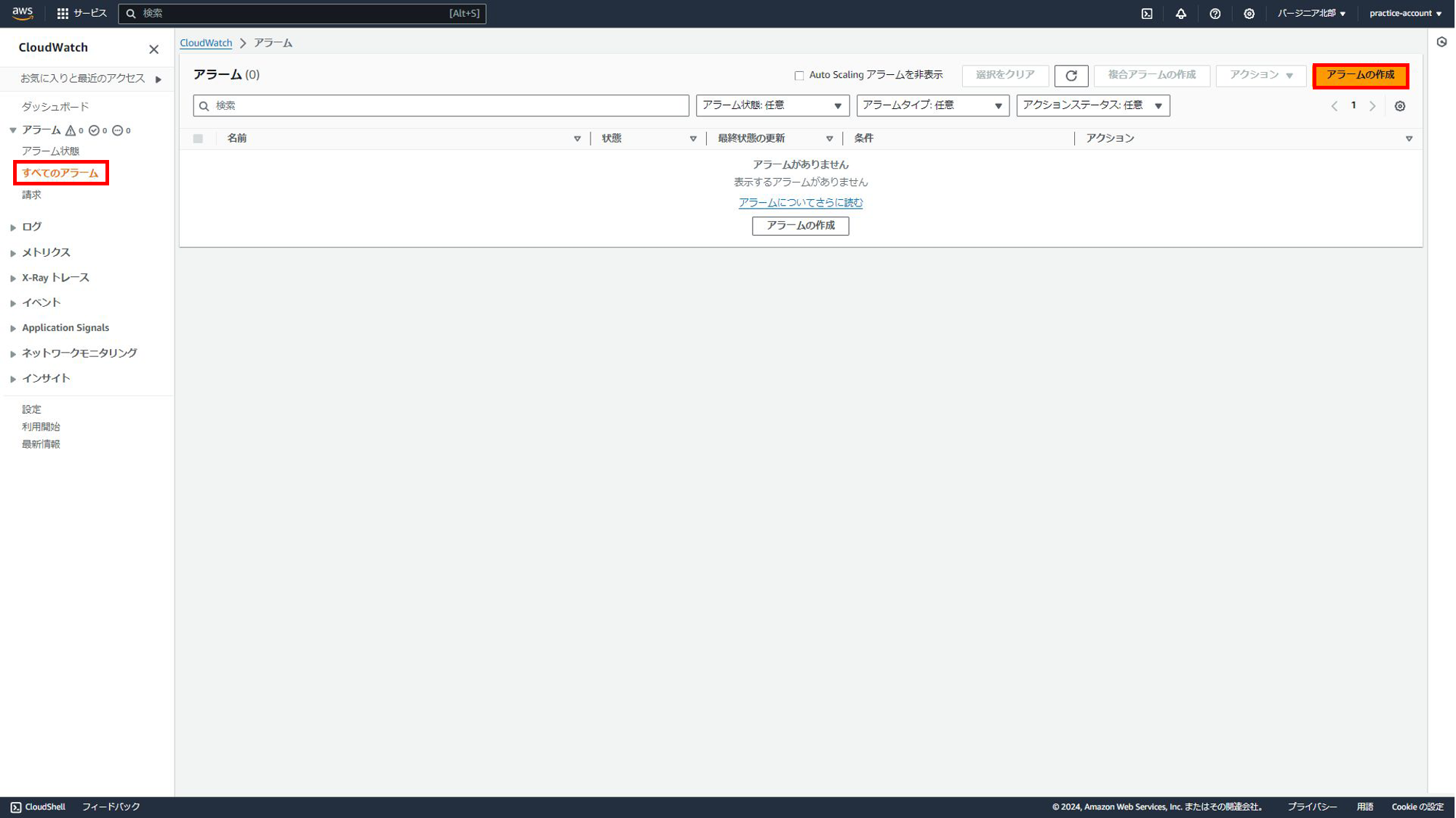The height and width of the screenshot is (818, 1456).
Task: Click the AWS logo home icon
Action: (23, 13)
